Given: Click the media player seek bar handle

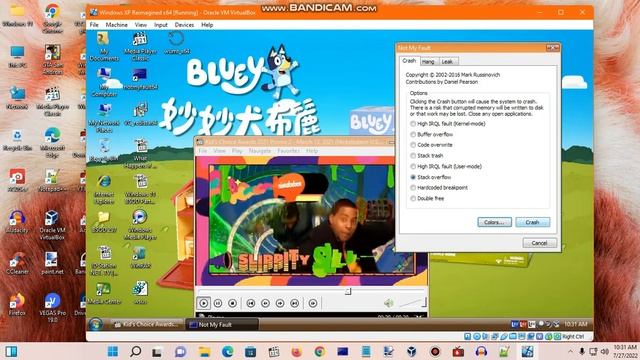Looking at the screenshot, I should [348, 291].
